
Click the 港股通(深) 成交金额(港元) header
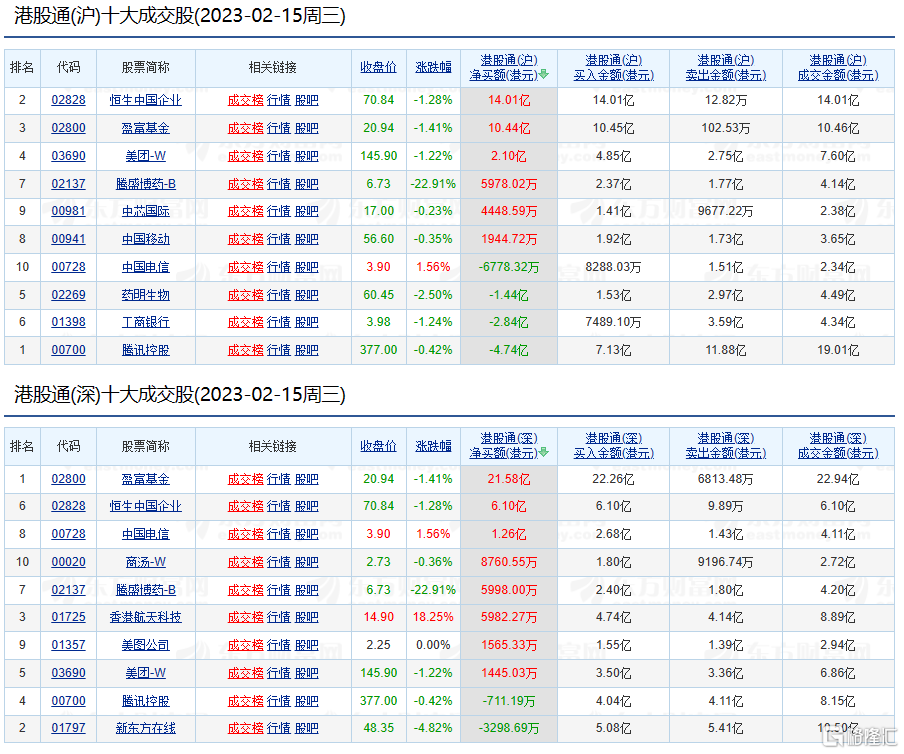point(838,446)
